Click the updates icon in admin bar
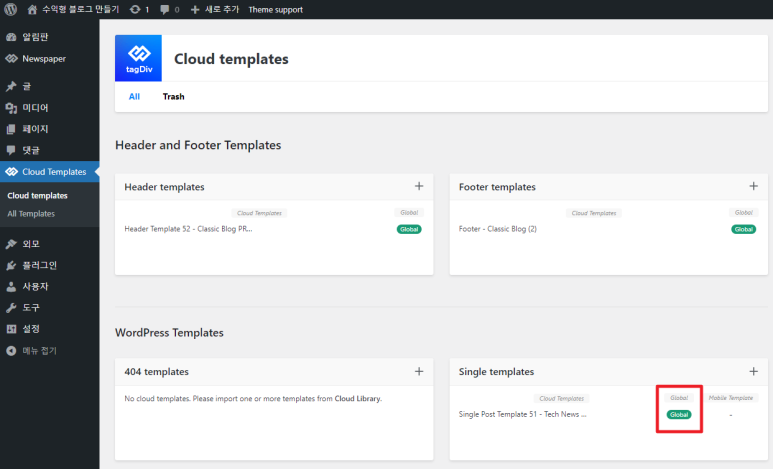 (x=135, y=9)
